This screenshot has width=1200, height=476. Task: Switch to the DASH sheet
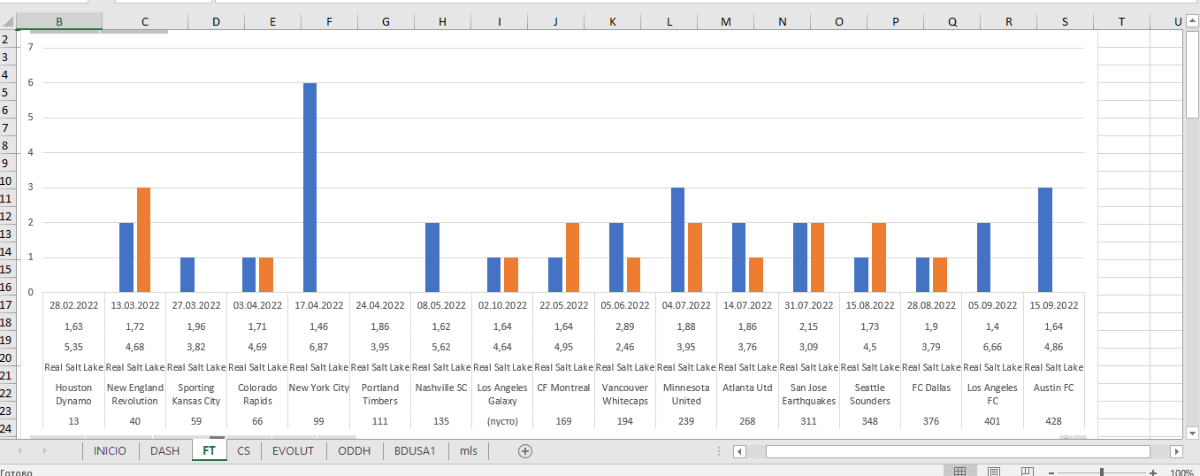click(165, 451)
